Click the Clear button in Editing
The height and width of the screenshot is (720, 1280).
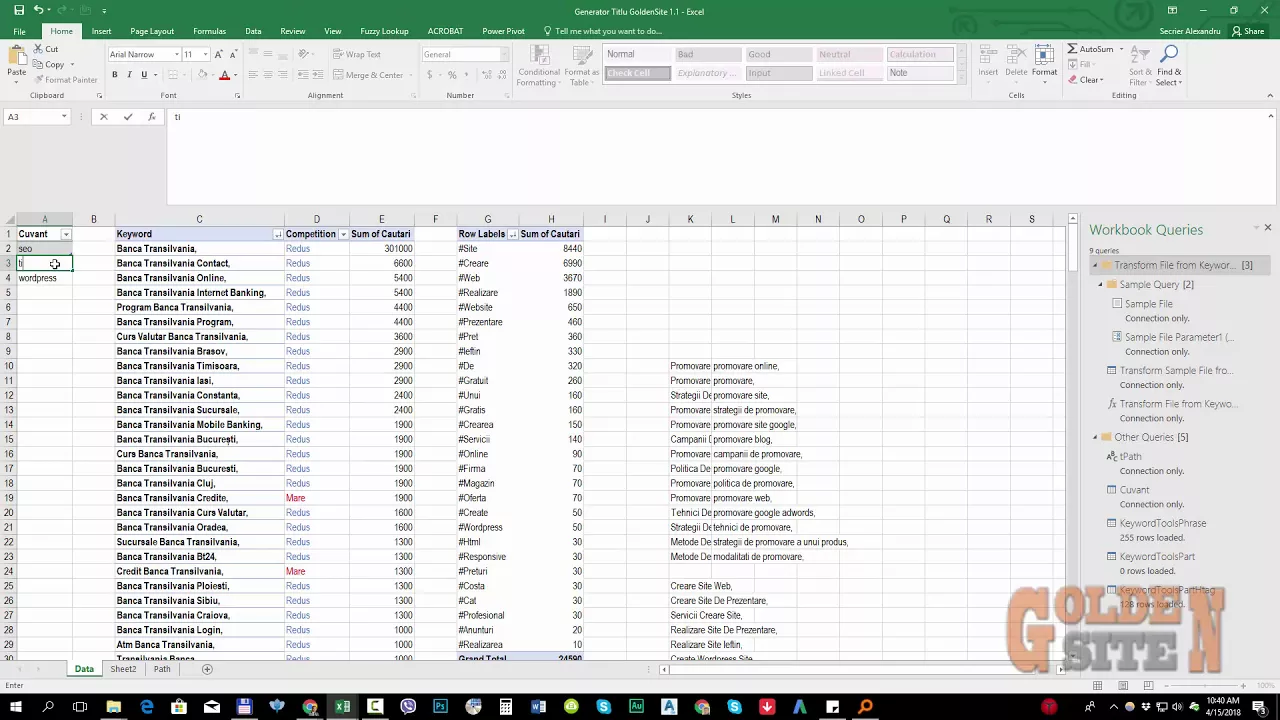pos(1087,80)
